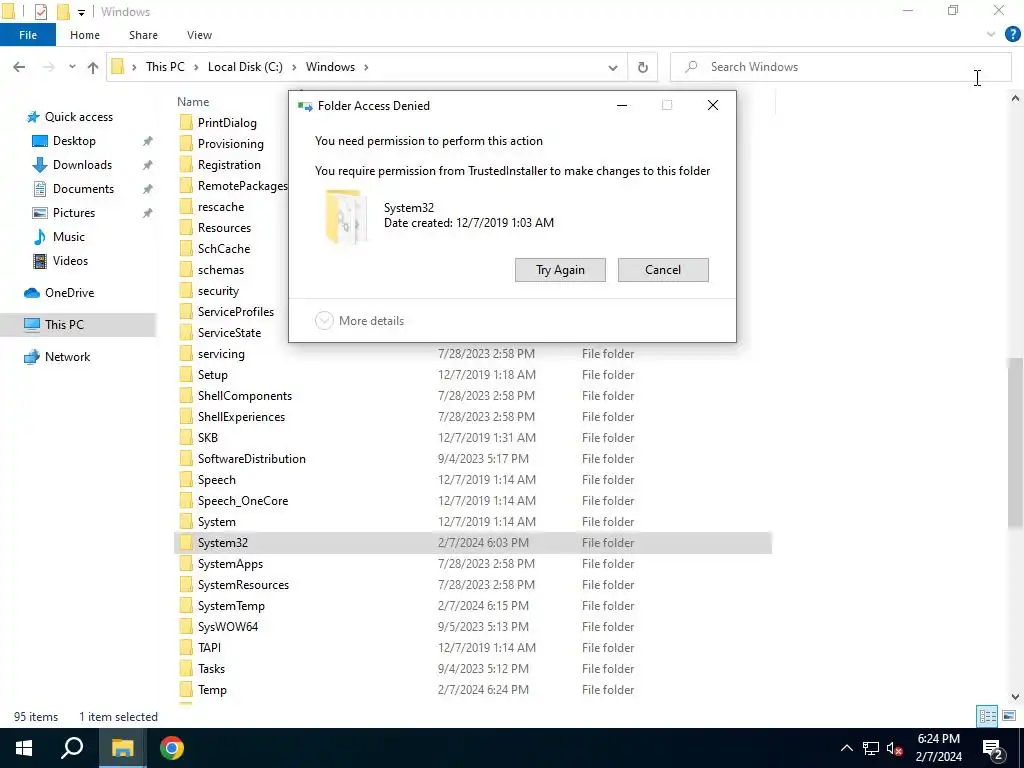Click the Properties quick access icon
This screenshot has width=1024, height=768.
(40, 11)
